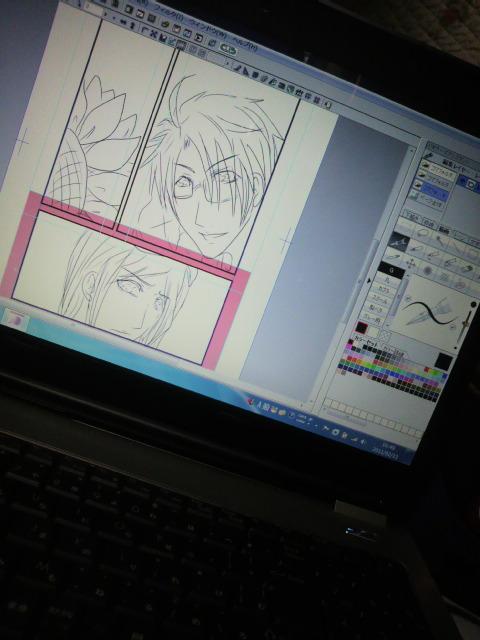Image resolution: width=480 pixels, height=640 pixels.
Task: Choose the G pen from pen list
Action: coord(391,270)
